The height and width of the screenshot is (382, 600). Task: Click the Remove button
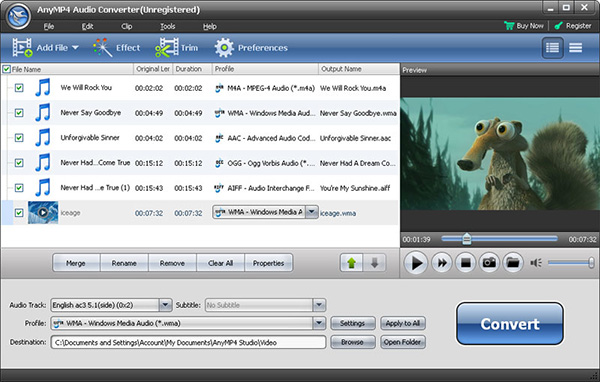172,263
